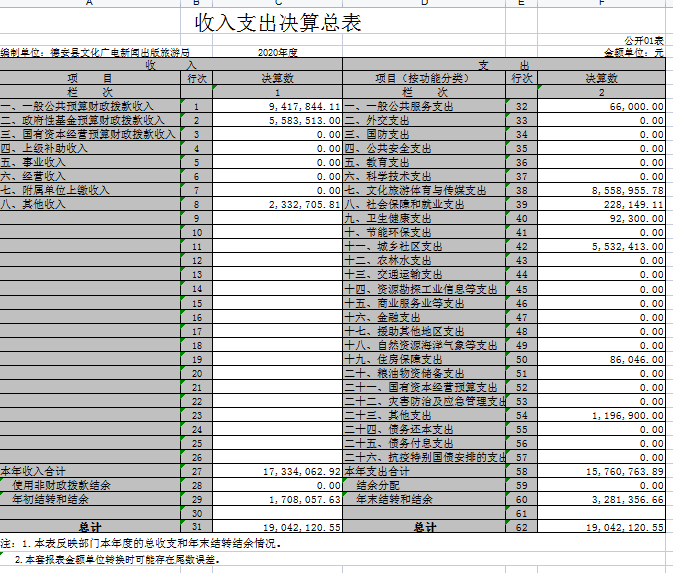Select the 2020年度 cell
This screenshot has height=573, width=673.
point(278,52)
